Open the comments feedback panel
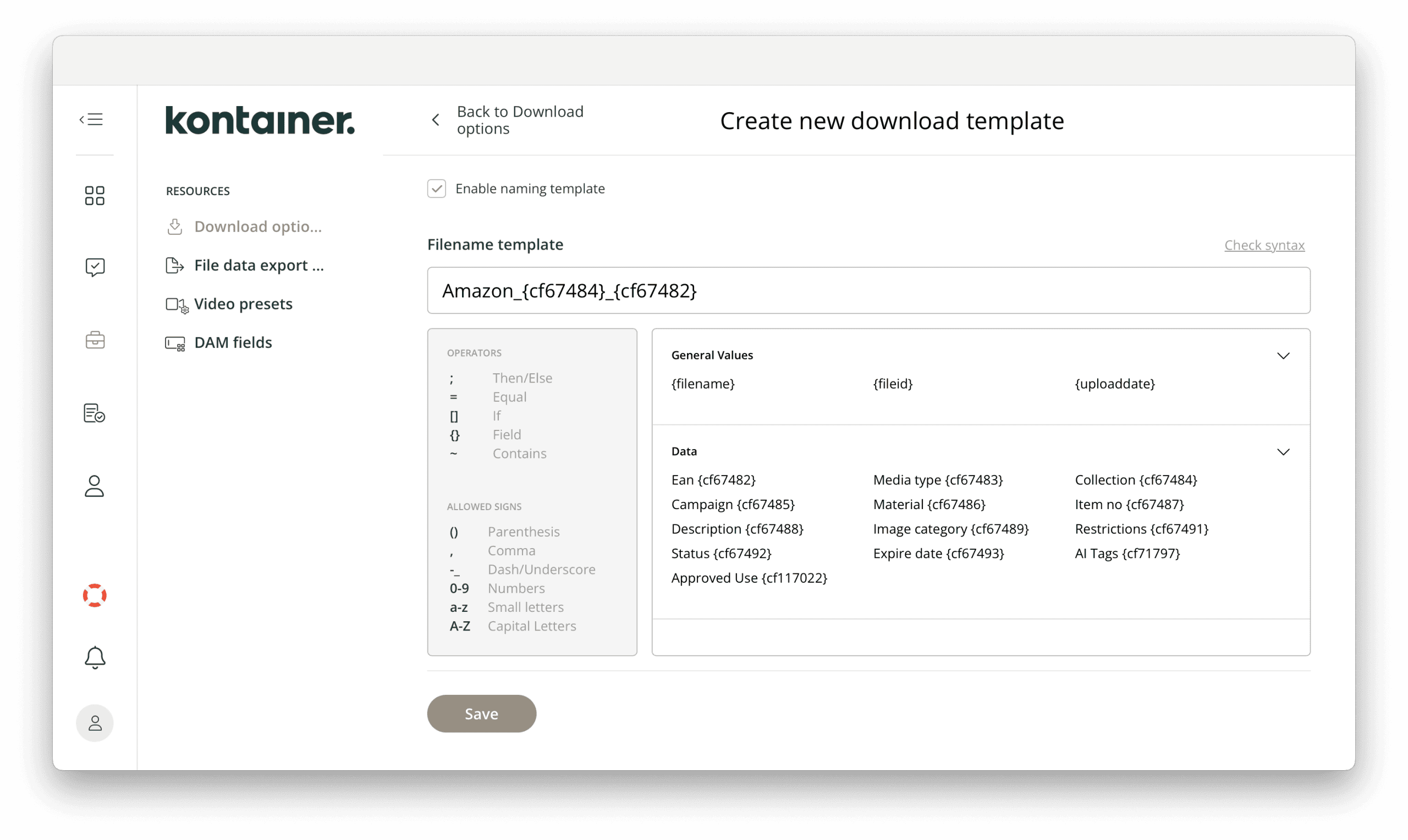 95,267
